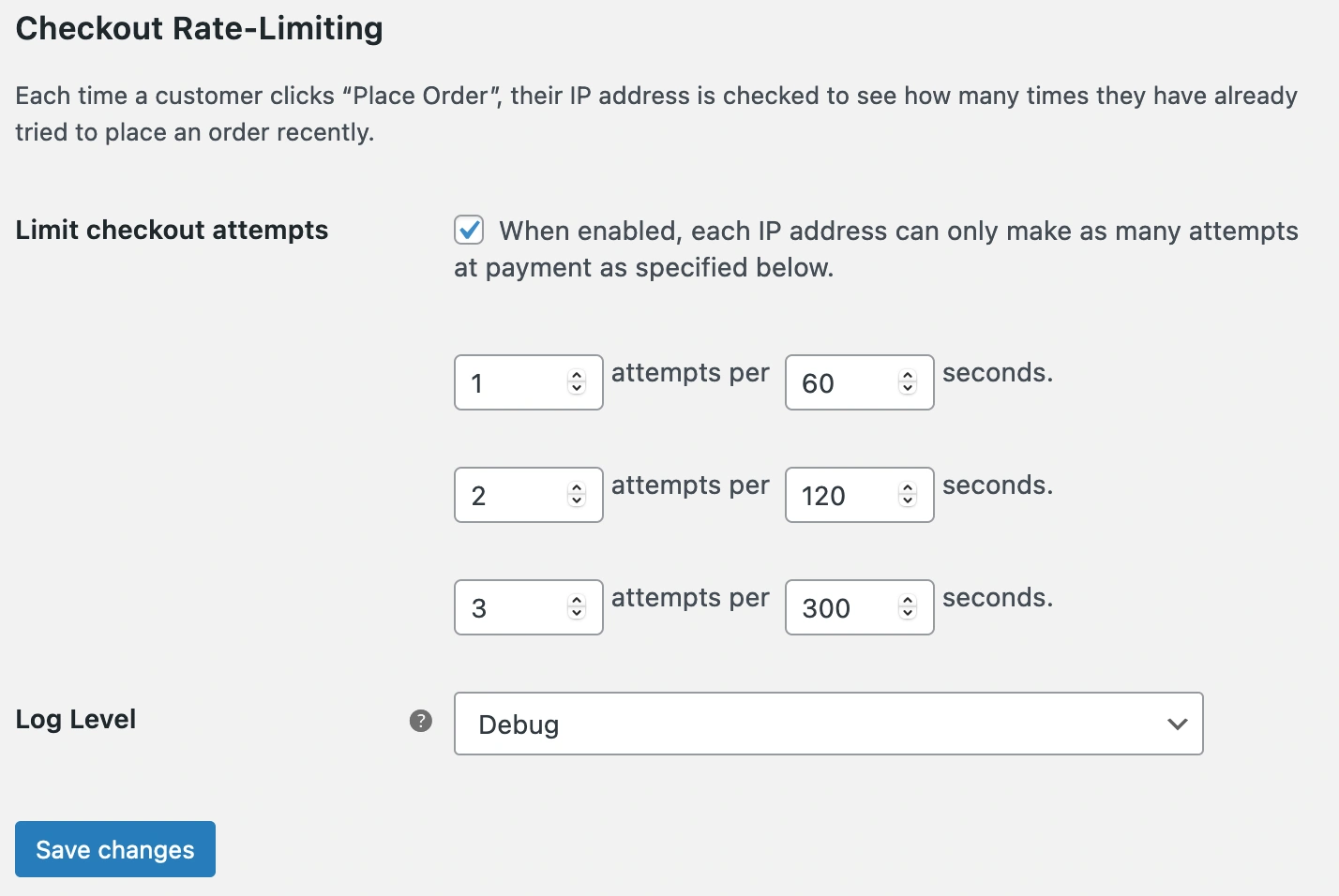Image resolution: width=1339 pixels, height=896 pixels.
Task: Click the help icon beside Log Level
Action: click(x=421, y=721)
